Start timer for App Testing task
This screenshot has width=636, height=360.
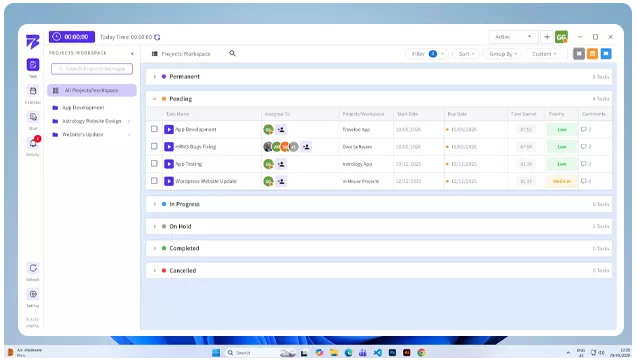pos(169,164)
